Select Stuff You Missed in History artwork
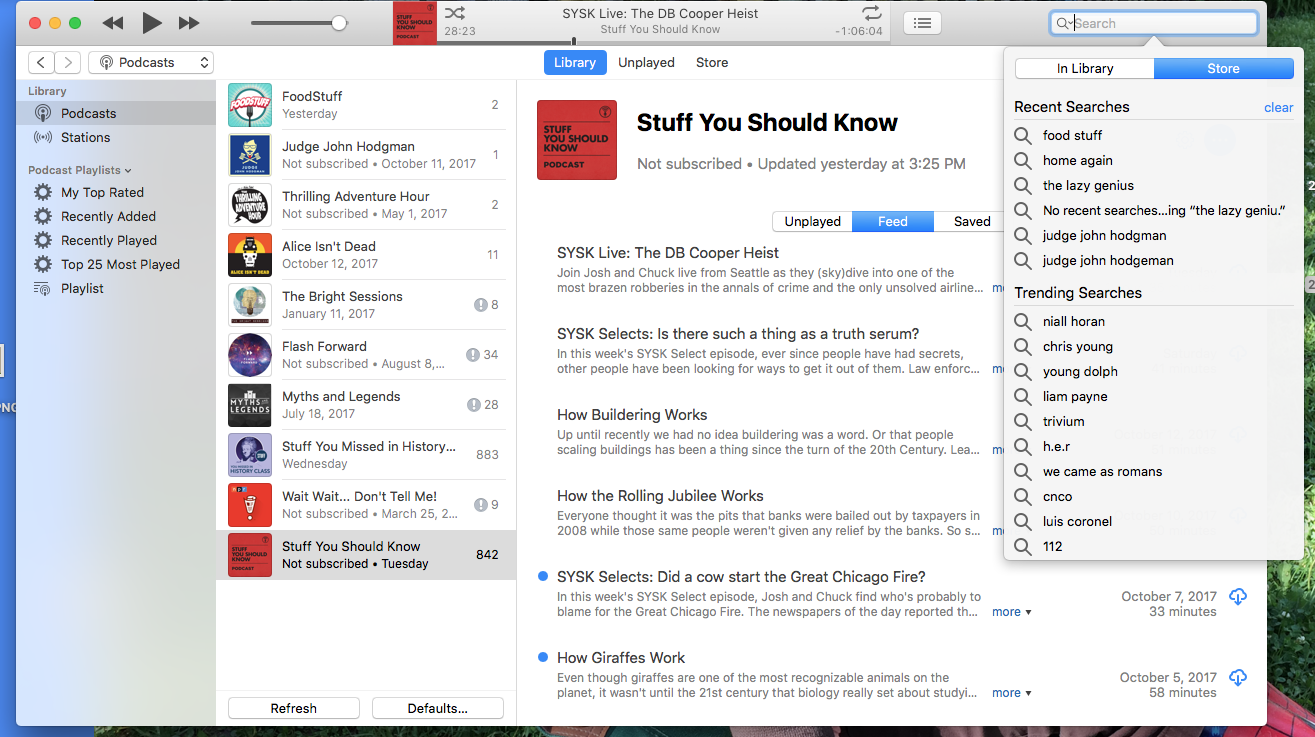Image resolution: width=1315 pixels, height=737 pixels. 250,455
